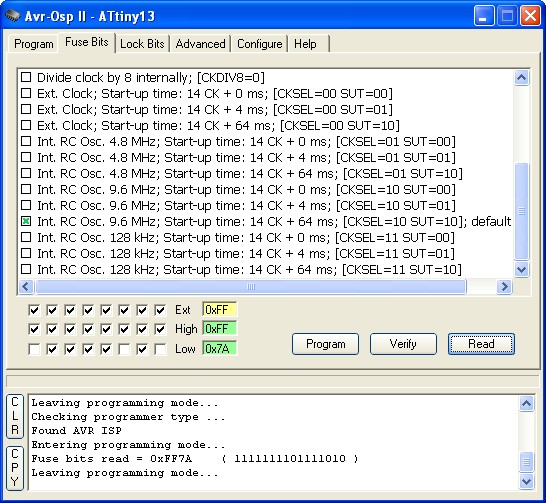Open the Help tab

(x=305, y=44)
